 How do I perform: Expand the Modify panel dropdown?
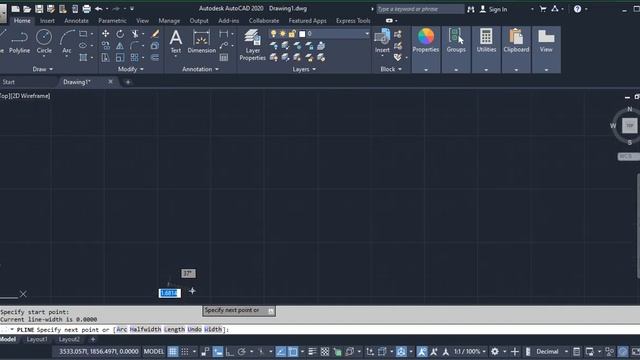[131, 69]
